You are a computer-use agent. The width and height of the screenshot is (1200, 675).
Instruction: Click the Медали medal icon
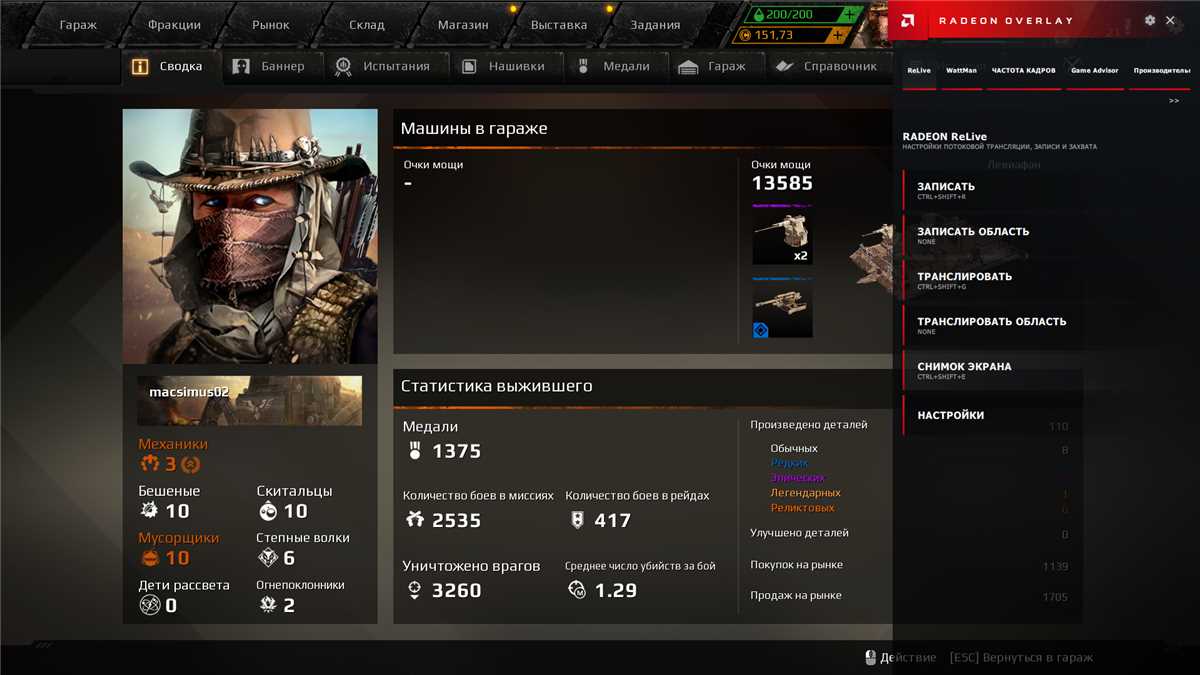tap(583, 67)
